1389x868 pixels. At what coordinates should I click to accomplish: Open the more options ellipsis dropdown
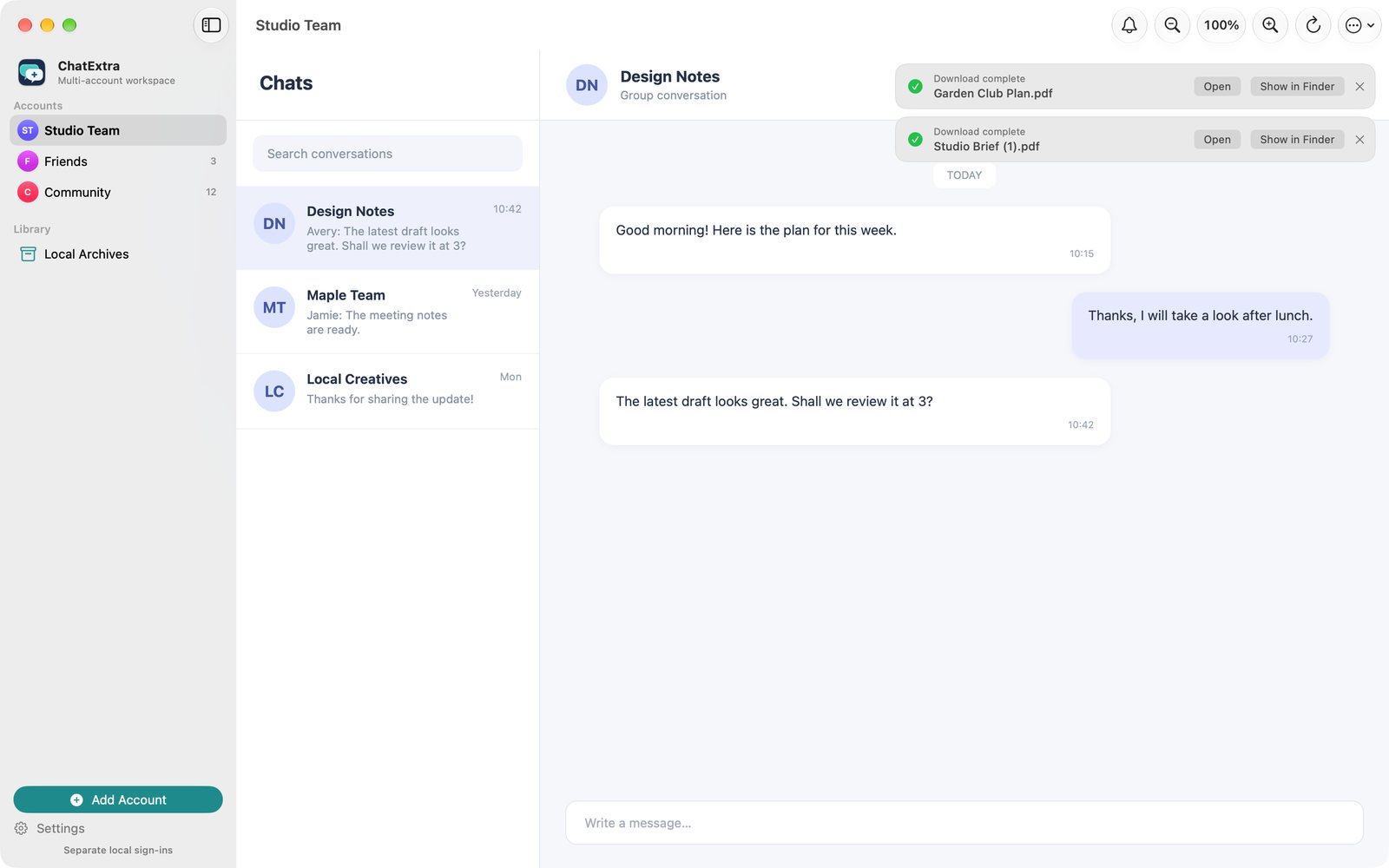[1359, 25]
